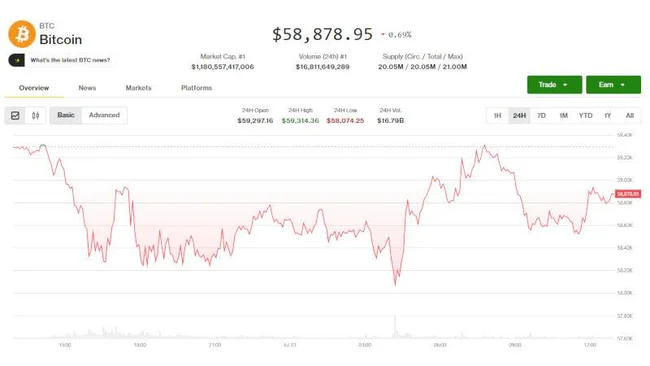
Task: Expand the Trade dropdown arrow
Action: [565, 85]
